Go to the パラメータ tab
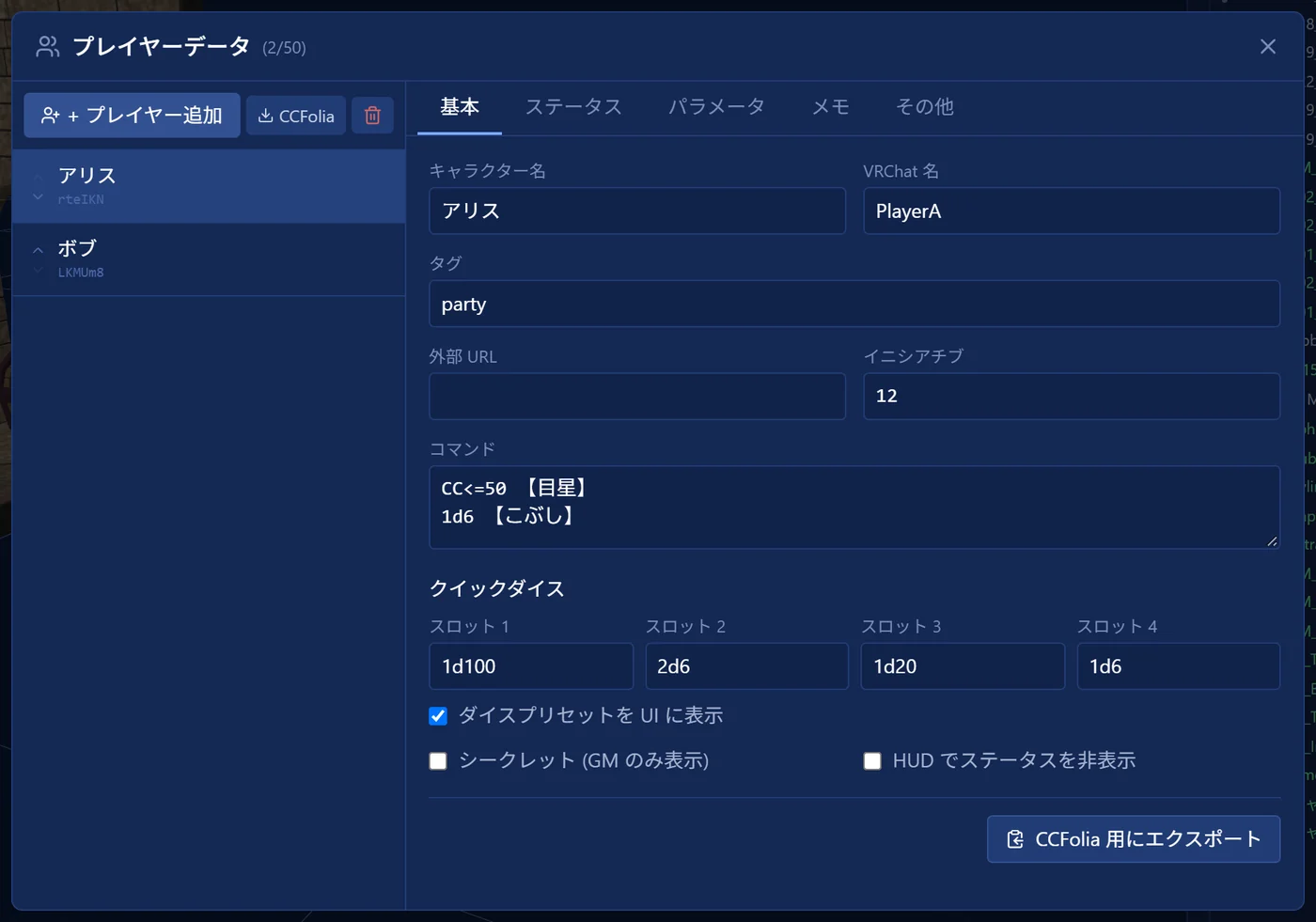 716,107
